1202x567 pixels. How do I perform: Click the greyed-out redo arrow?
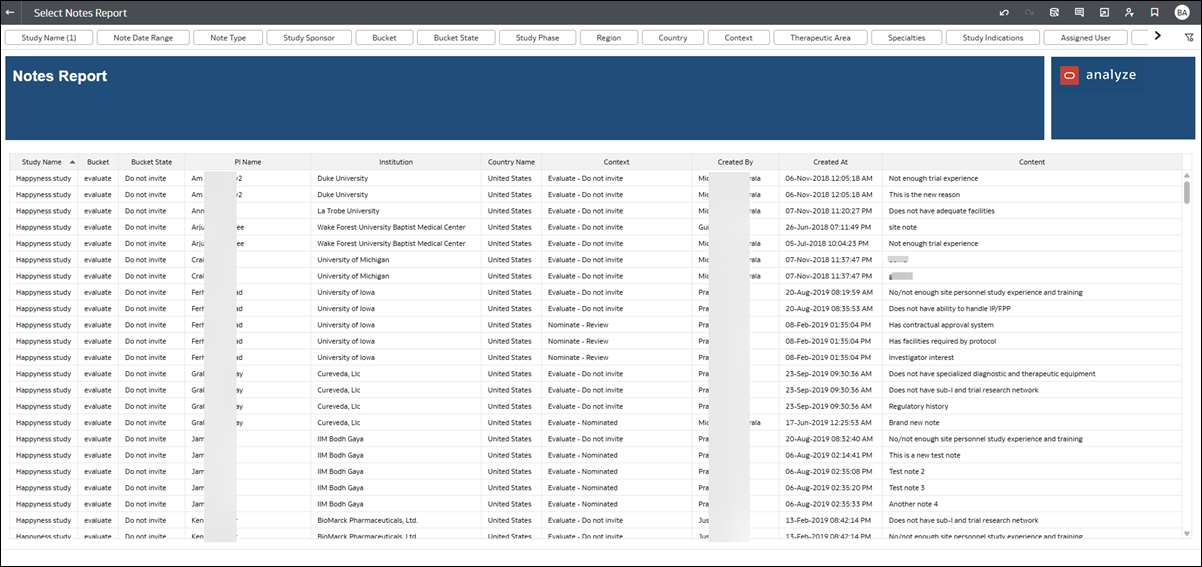point(1029,13)
